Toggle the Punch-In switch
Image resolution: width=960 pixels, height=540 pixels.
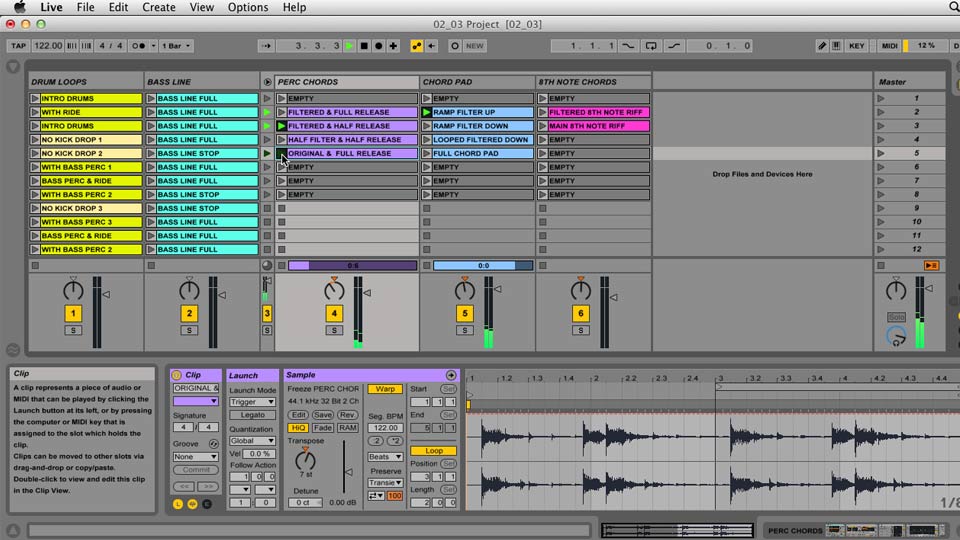click(x=628, y=46)
